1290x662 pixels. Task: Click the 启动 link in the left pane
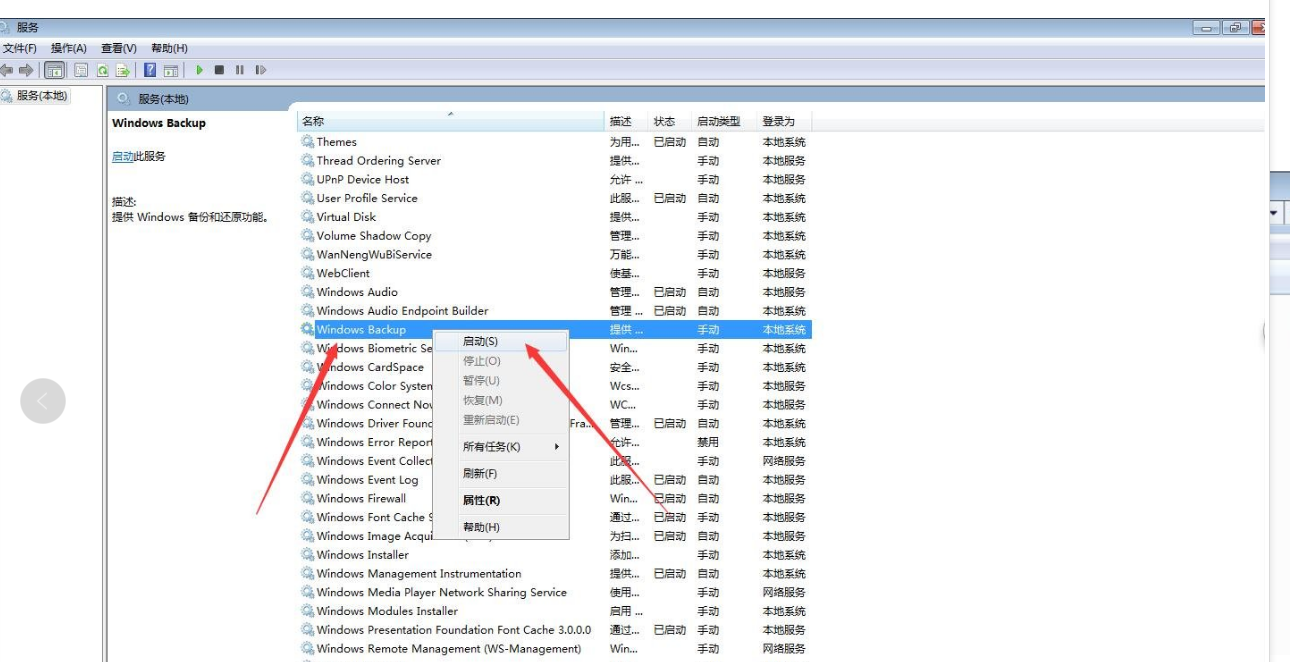coord(122,157)
